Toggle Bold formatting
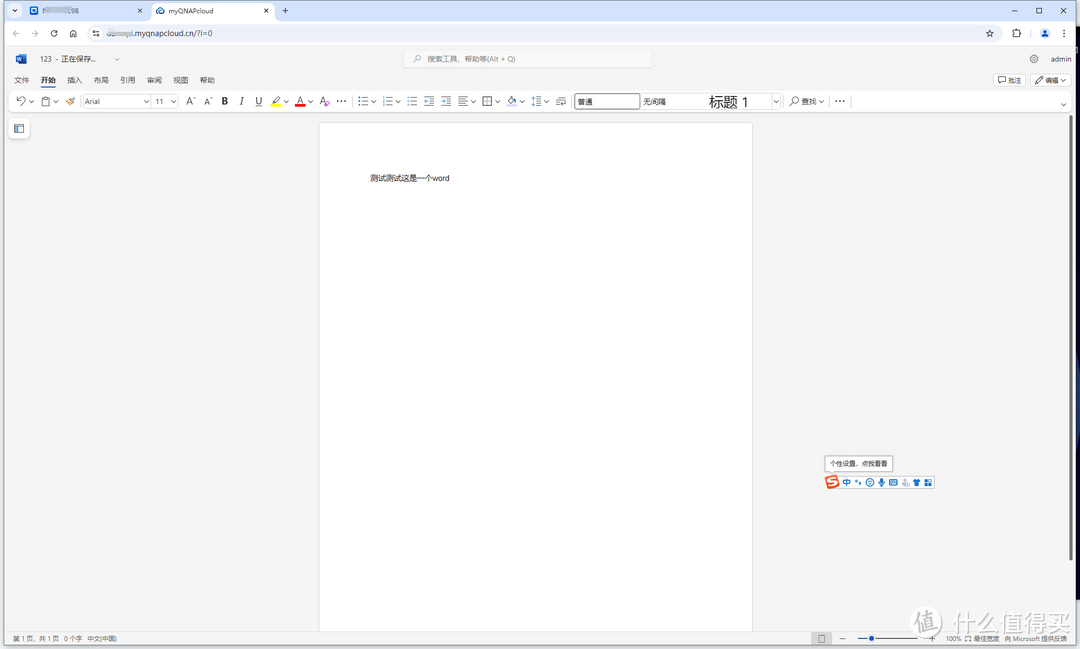1080x649 pixels. 225,101
